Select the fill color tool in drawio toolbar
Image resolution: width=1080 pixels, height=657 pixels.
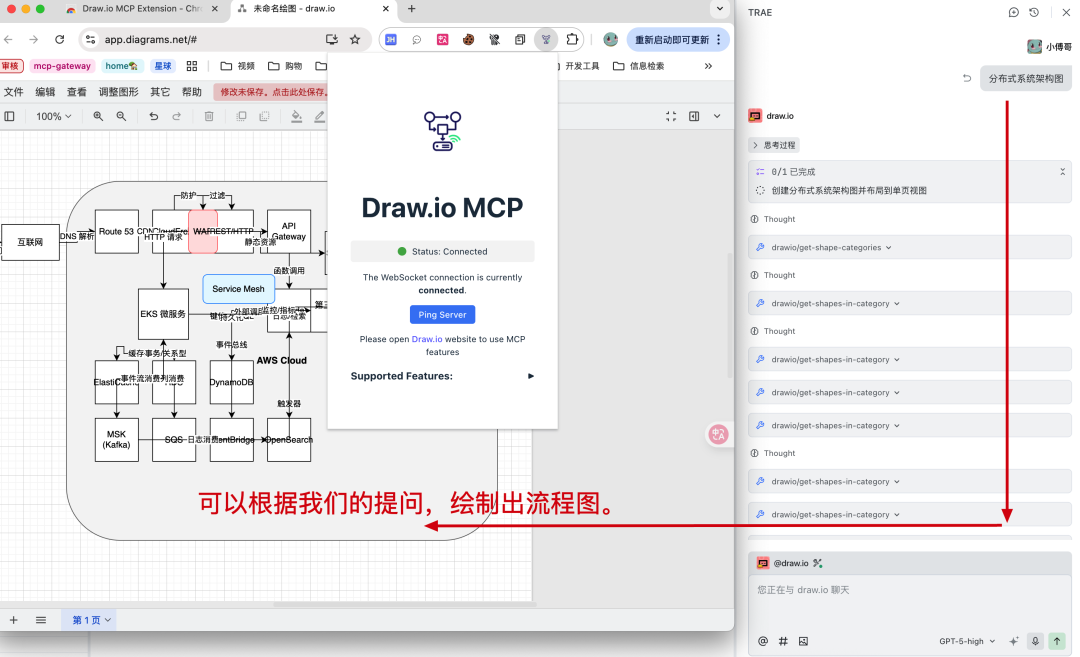(x=295, y=116)
